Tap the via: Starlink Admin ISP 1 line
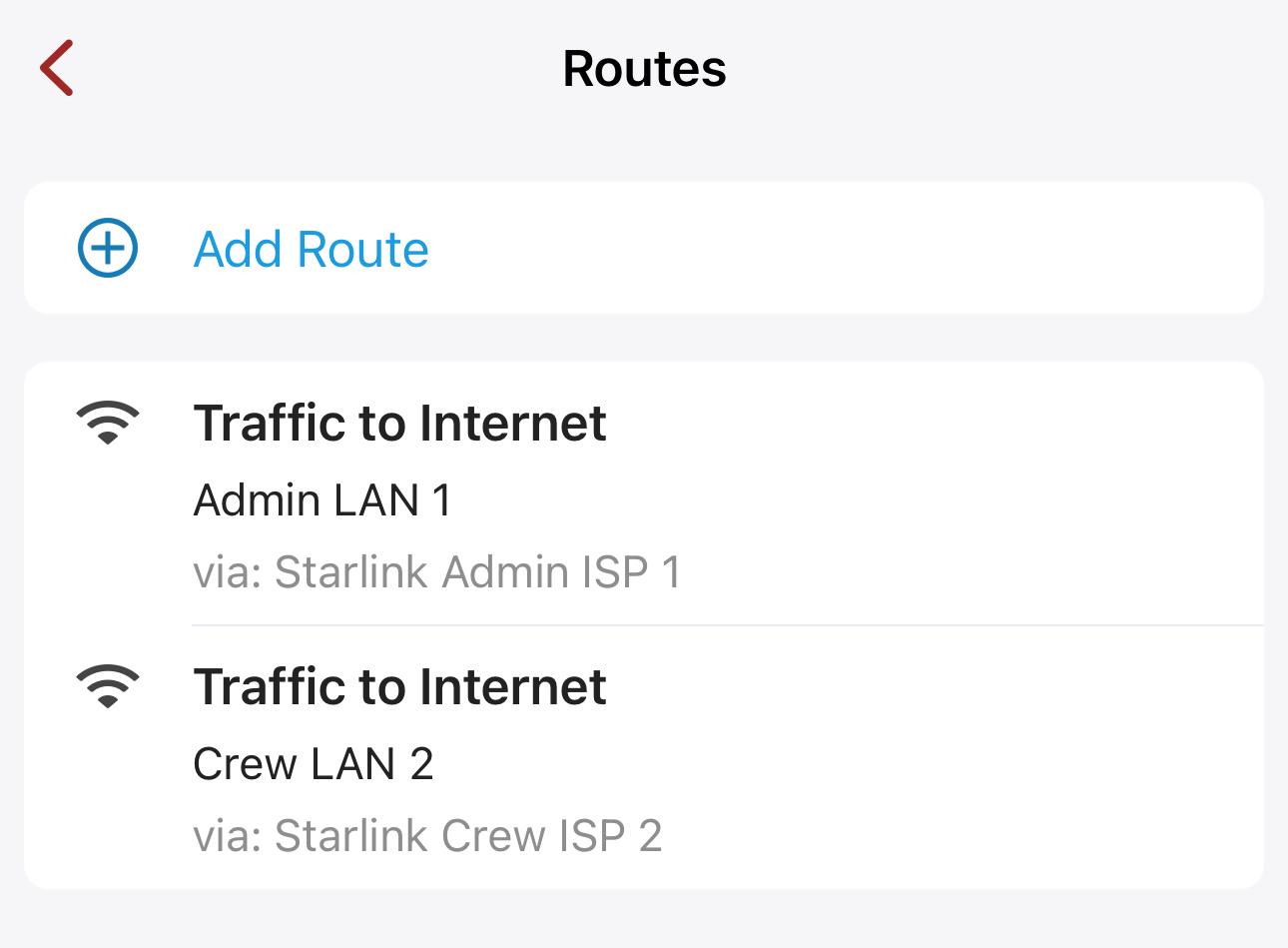The width and height of the screenshot is (1288, 948). coord(436,572)
